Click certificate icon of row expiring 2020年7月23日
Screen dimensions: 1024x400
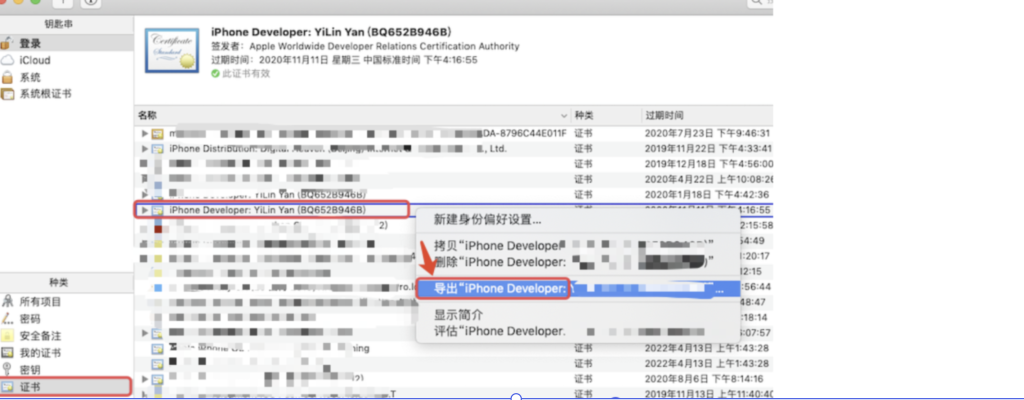click(x=157, y=133)
